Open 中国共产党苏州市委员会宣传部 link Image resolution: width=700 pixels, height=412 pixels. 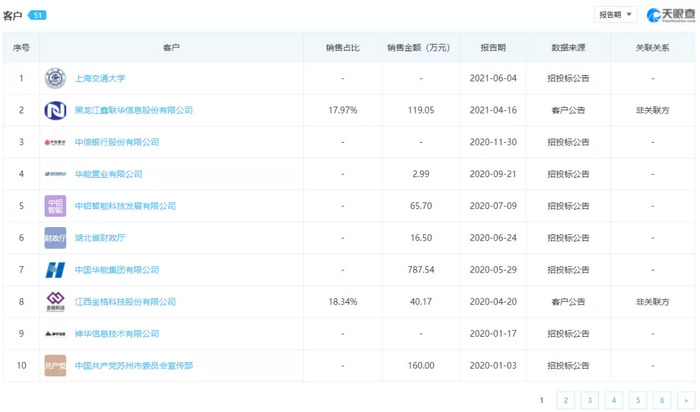coord(133,366)
